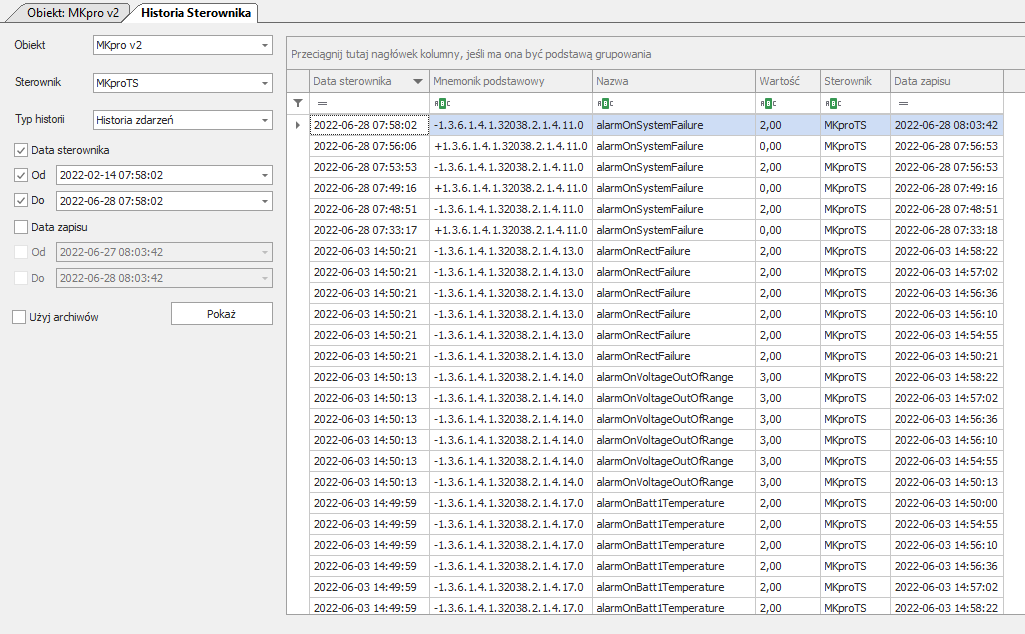Click the Sterownik column header in grid
Image resolution: width=1025 pixels, height=634 pixels.
coord(855,82)
